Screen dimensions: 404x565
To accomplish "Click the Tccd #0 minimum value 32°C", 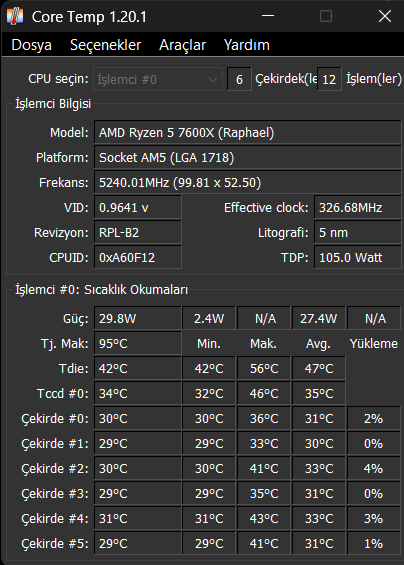I will tap(209, 393).
